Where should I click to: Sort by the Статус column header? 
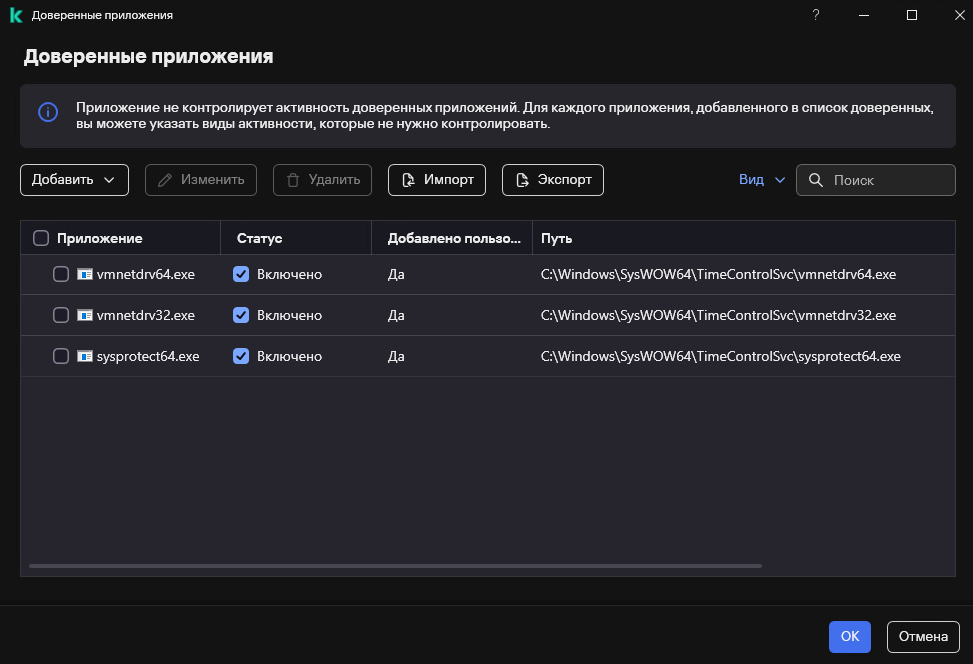260,238
